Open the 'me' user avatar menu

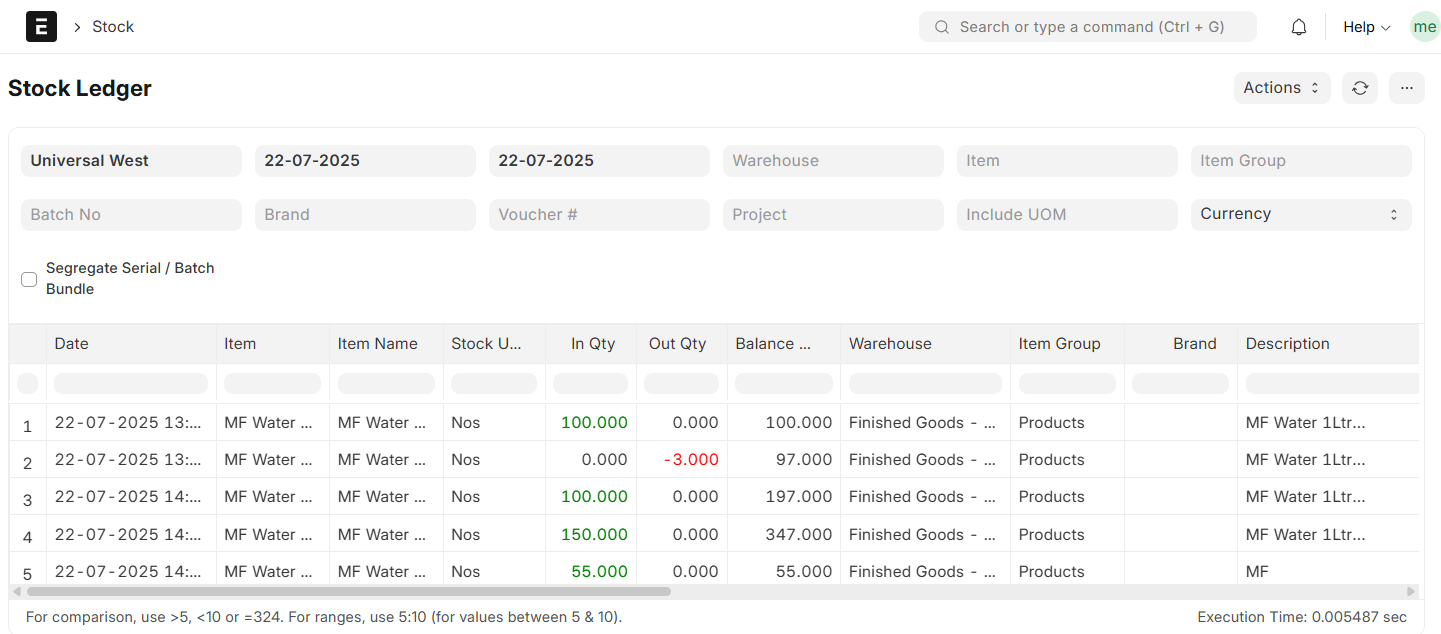tap(1424, 27)
